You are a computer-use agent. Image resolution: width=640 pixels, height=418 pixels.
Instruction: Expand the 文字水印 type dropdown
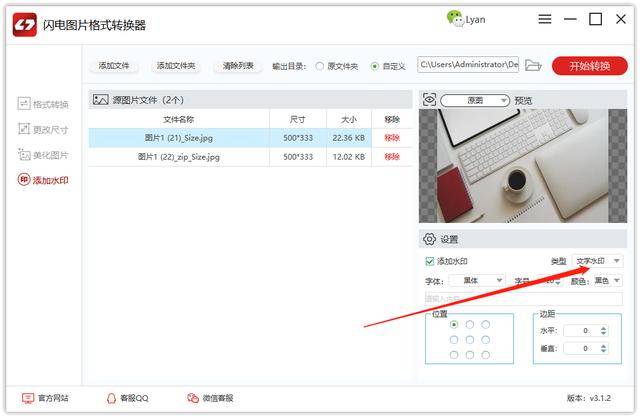pos(598,261)
